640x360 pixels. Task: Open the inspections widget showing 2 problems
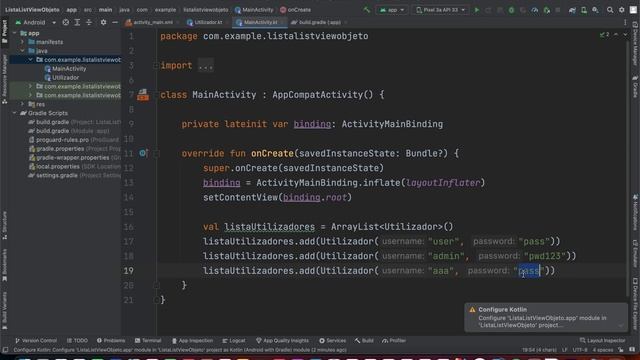coord(604,35)
